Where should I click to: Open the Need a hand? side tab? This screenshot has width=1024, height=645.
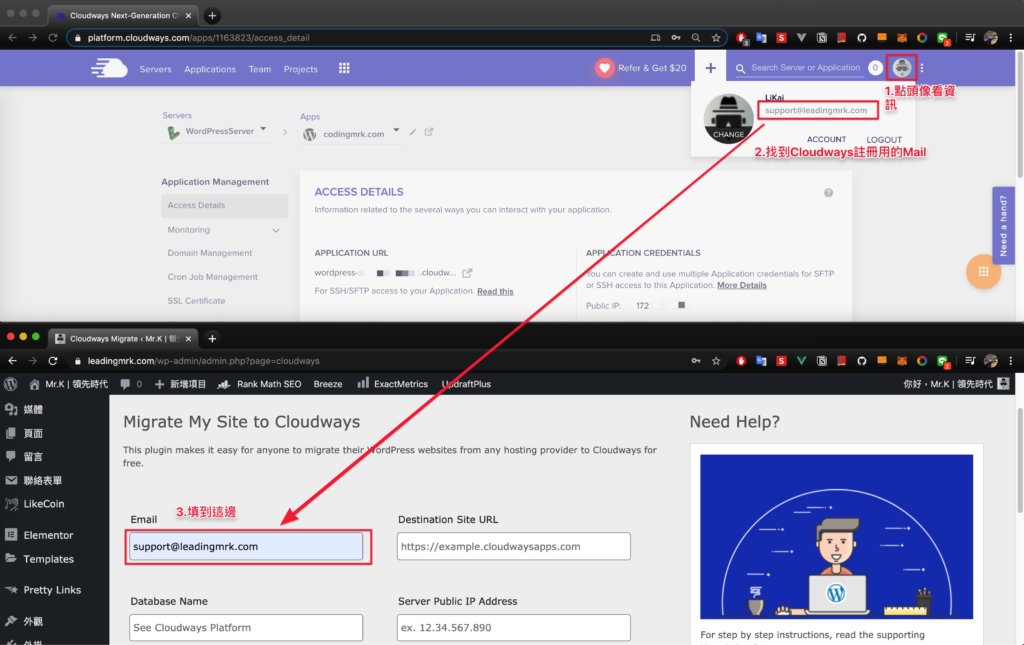(1003, 226)
